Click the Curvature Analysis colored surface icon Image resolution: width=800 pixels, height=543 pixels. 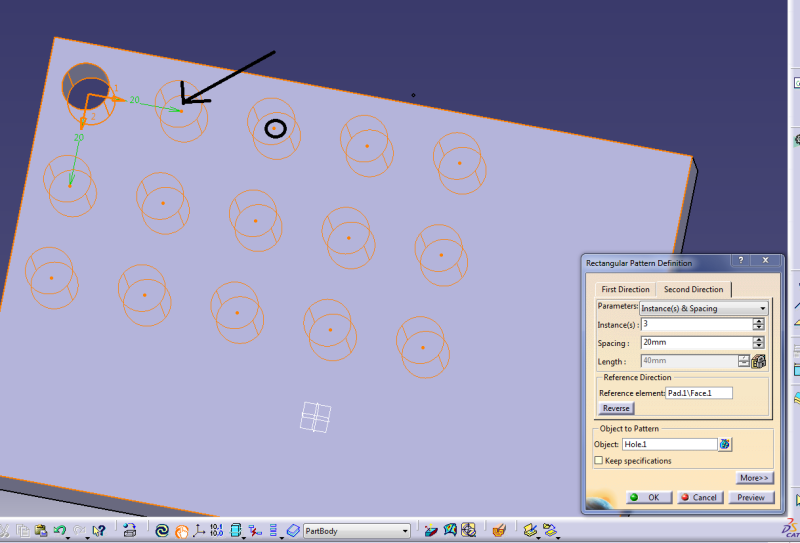point(450,529)
